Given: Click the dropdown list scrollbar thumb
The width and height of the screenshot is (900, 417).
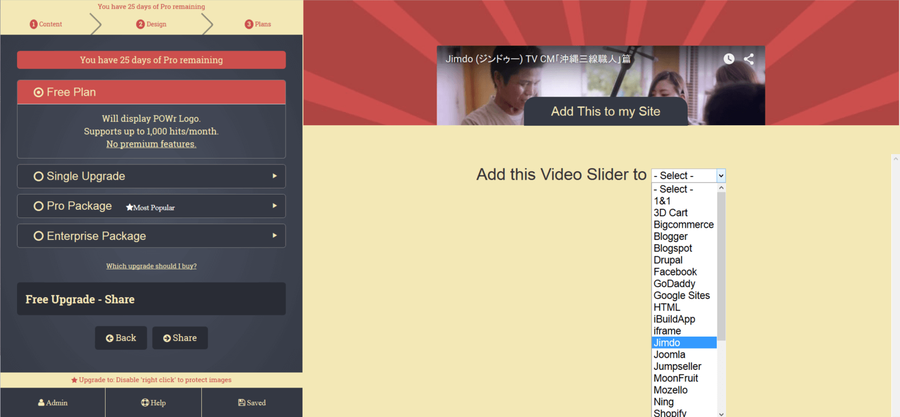Looking at the screenshot, I should pos(721,267).
